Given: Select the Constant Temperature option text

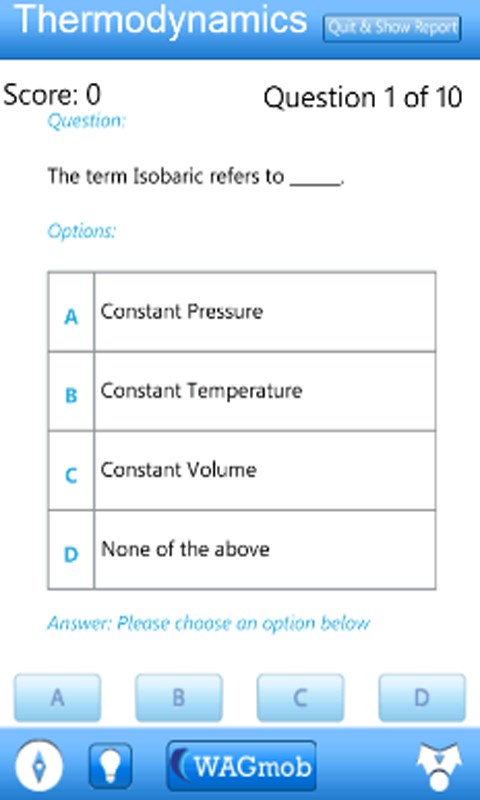Looking at the screenshot, I should click(201, 391).
